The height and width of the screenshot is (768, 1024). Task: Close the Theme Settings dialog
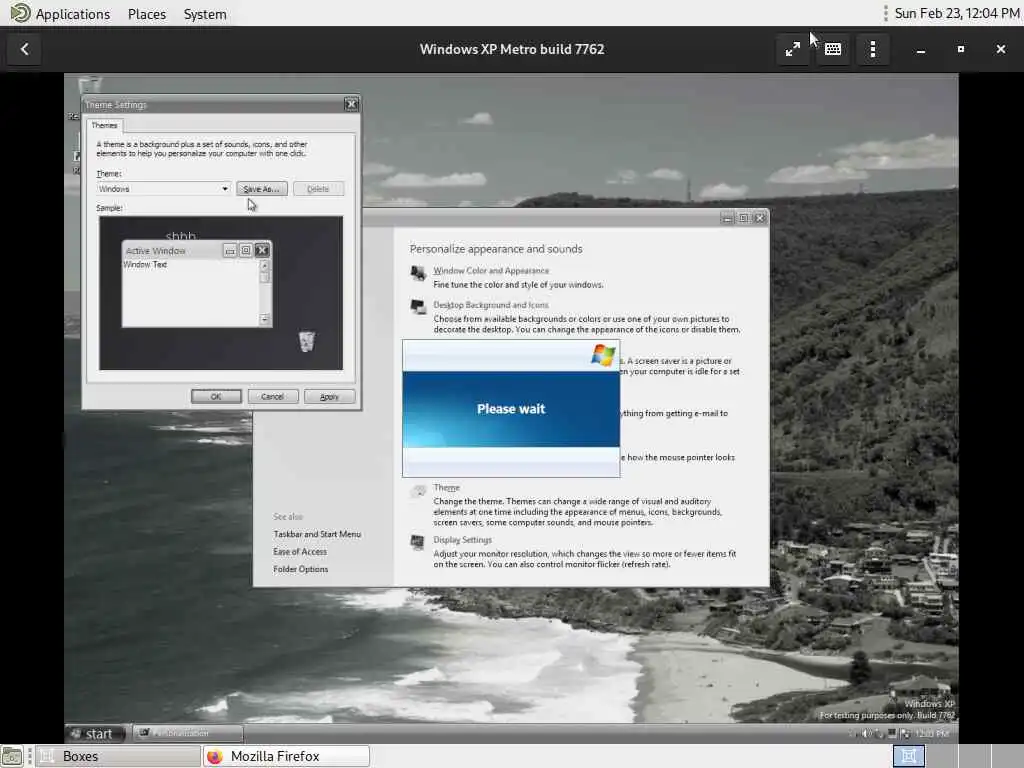(x=351, y=104)
